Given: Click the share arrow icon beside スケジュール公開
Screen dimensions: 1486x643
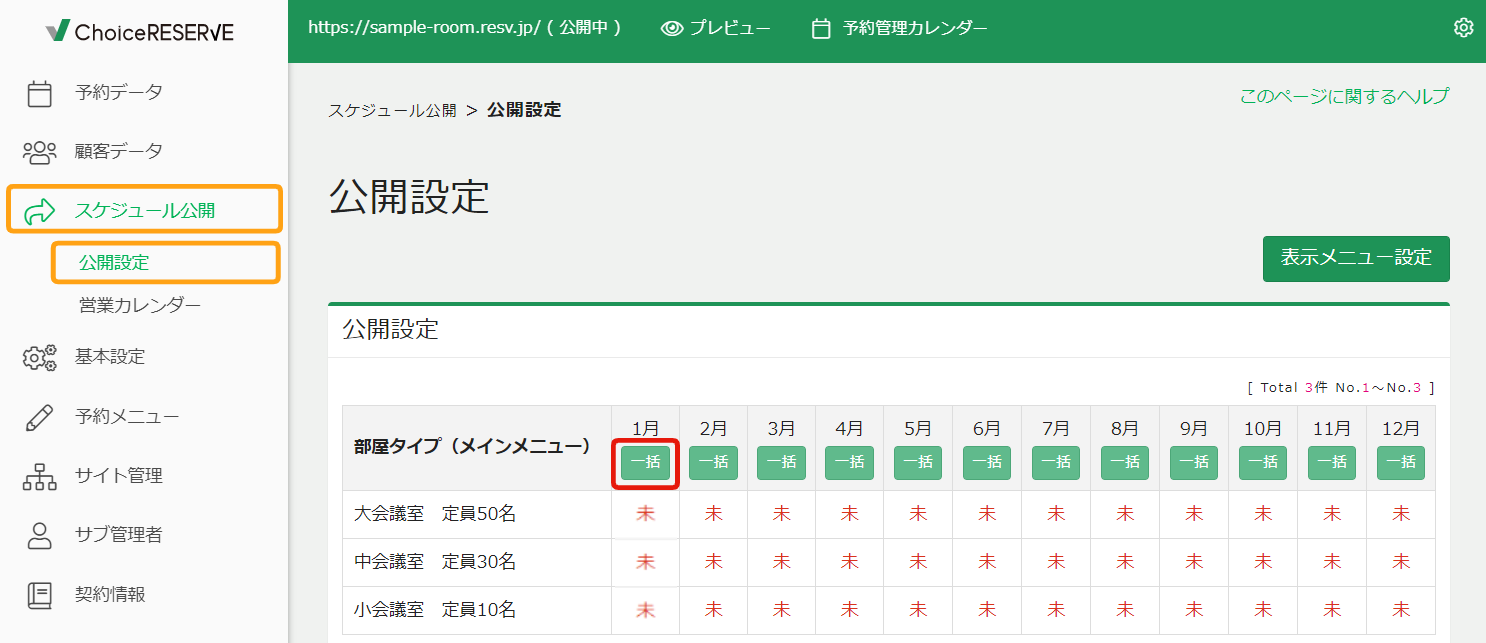Looking at the screenshot, I should pos(39,211).
